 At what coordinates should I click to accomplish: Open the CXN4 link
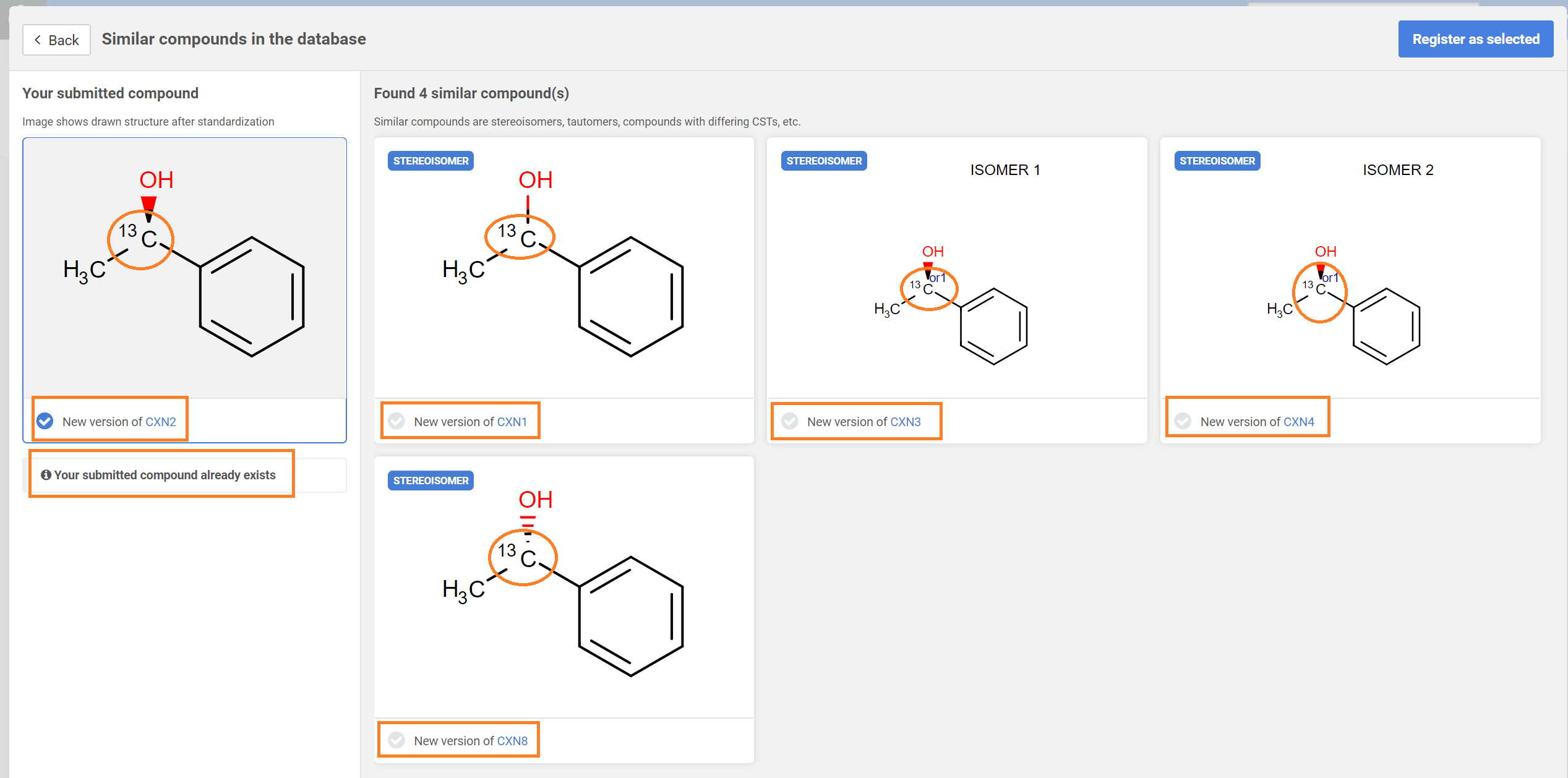[x=1299, y=422]
